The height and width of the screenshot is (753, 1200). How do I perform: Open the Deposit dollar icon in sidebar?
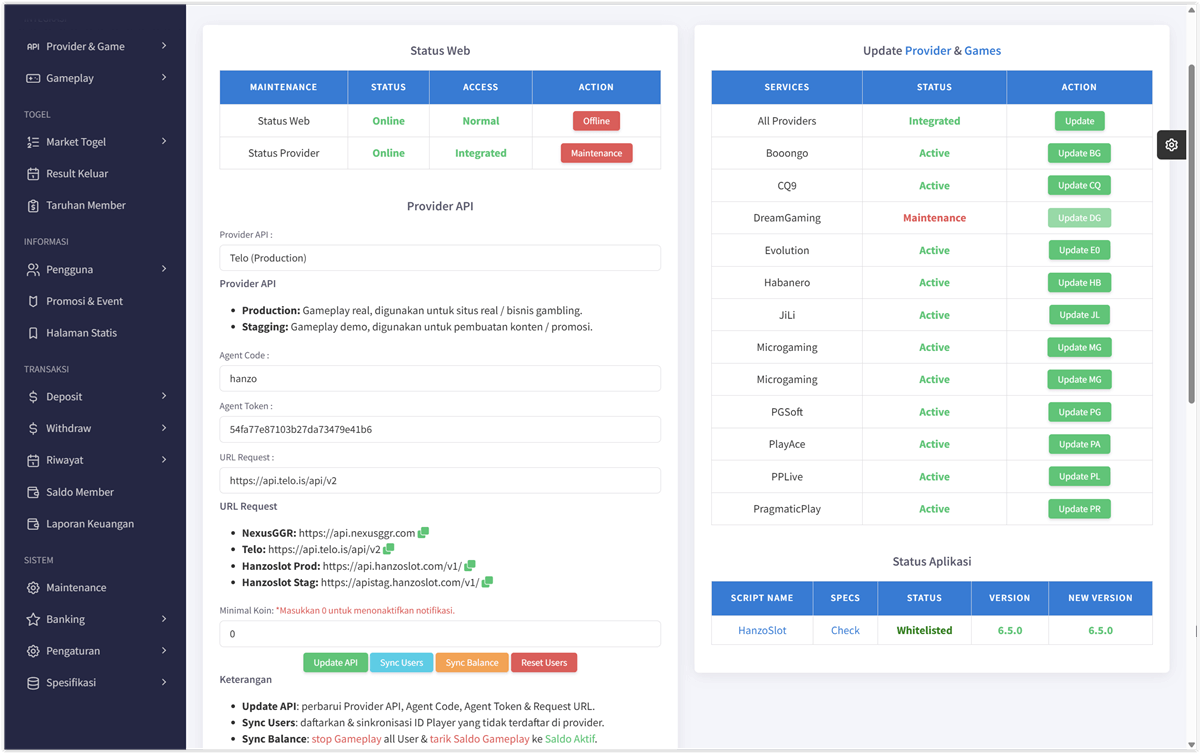coord(33,396)
